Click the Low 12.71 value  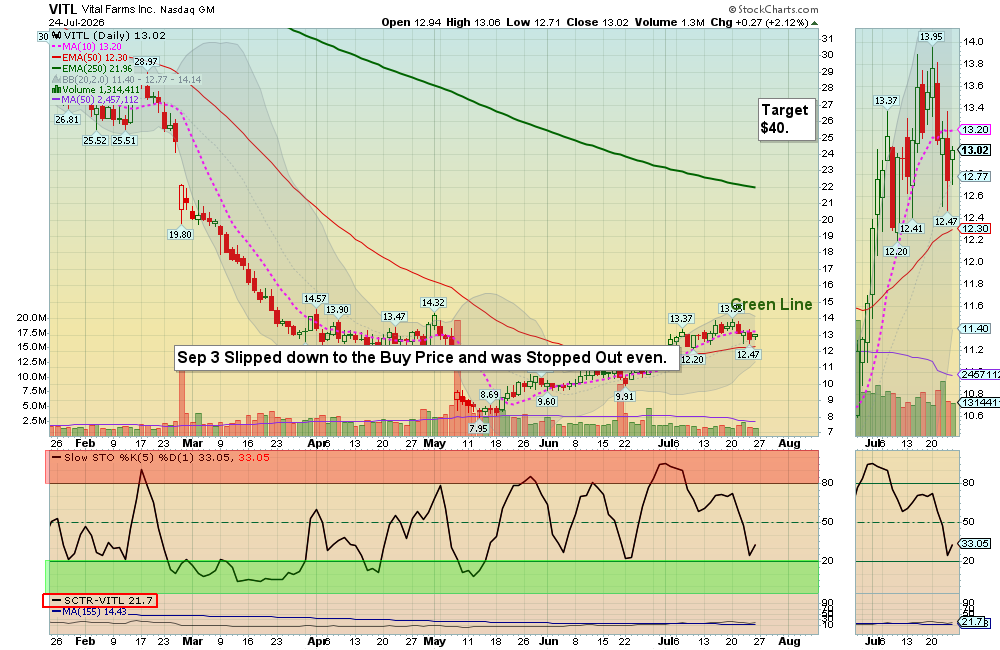(x=533, y=22)
